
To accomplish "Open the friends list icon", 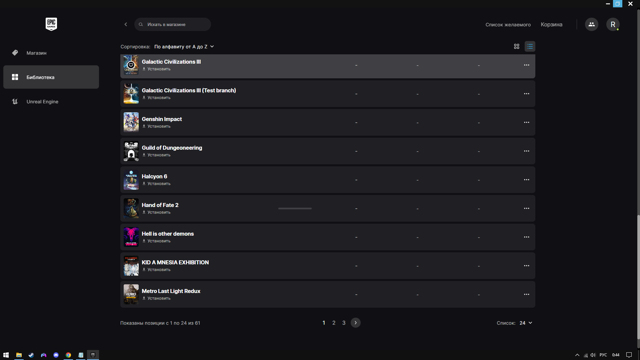I will point(591,24).
